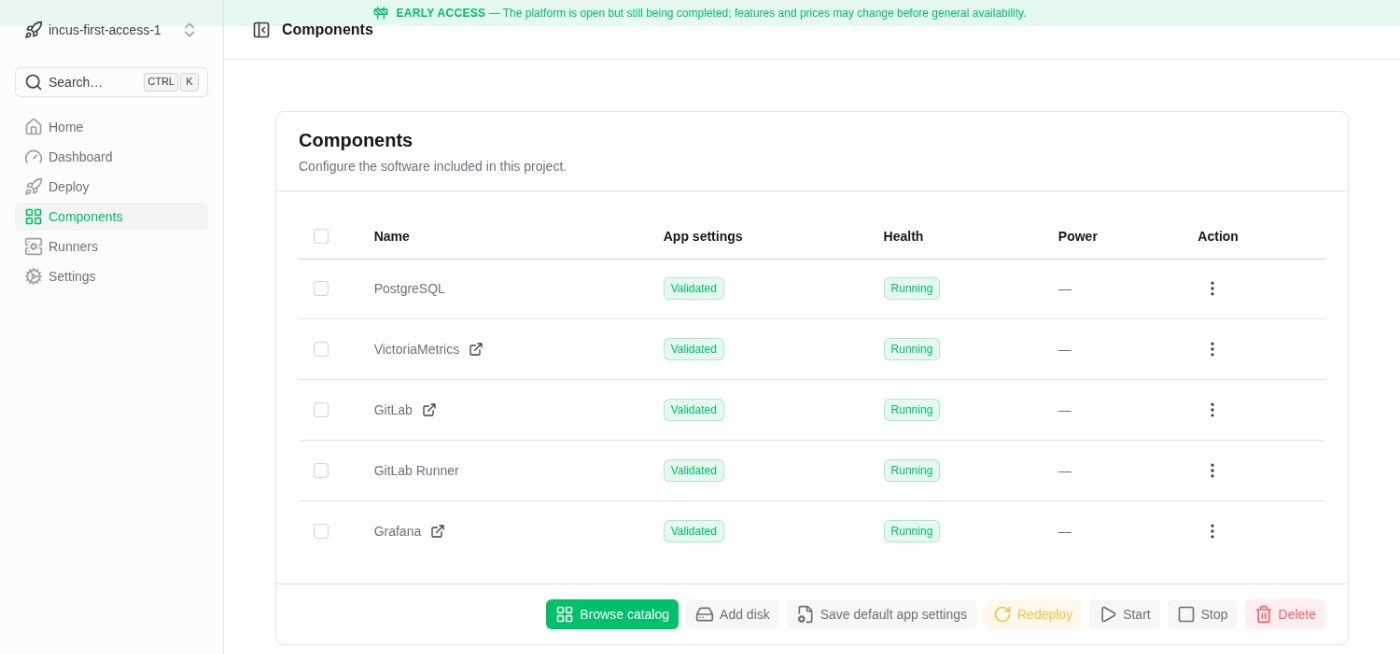
Task: Click the Dashboard gauge icon
Action: point(33,157)
